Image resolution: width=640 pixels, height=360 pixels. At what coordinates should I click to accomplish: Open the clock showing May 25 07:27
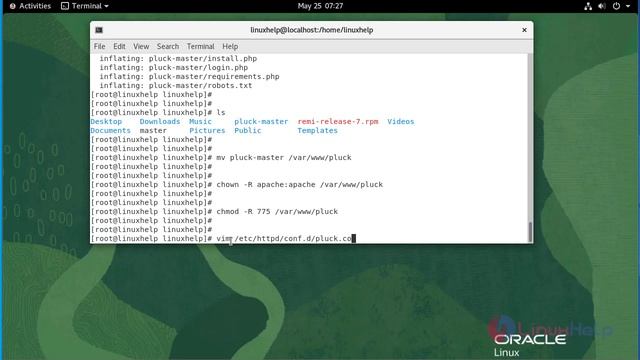coord(320,6)
